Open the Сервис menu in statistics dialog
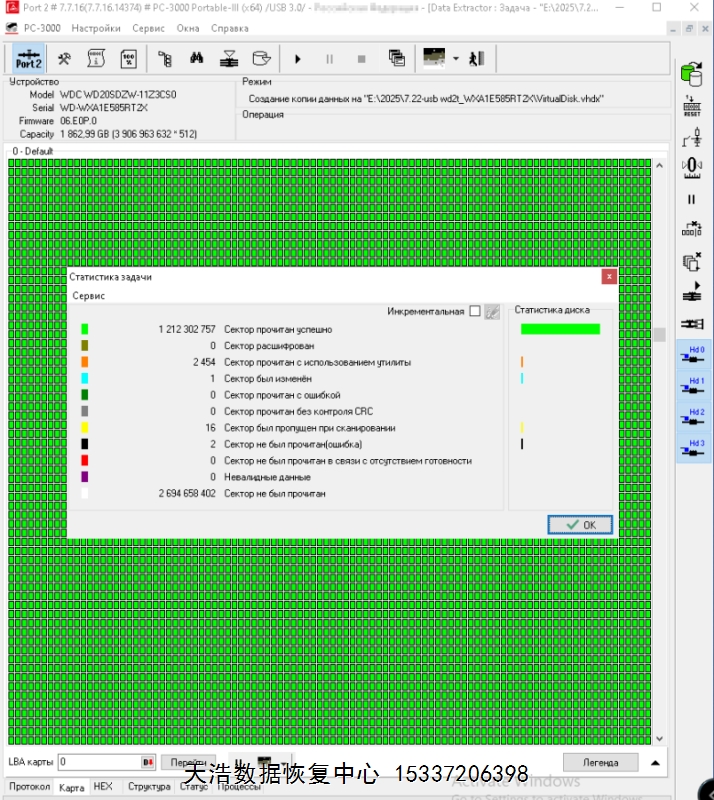Image resolution: width=714 pixels, height=800 pixels. click(x=88, y=296)
